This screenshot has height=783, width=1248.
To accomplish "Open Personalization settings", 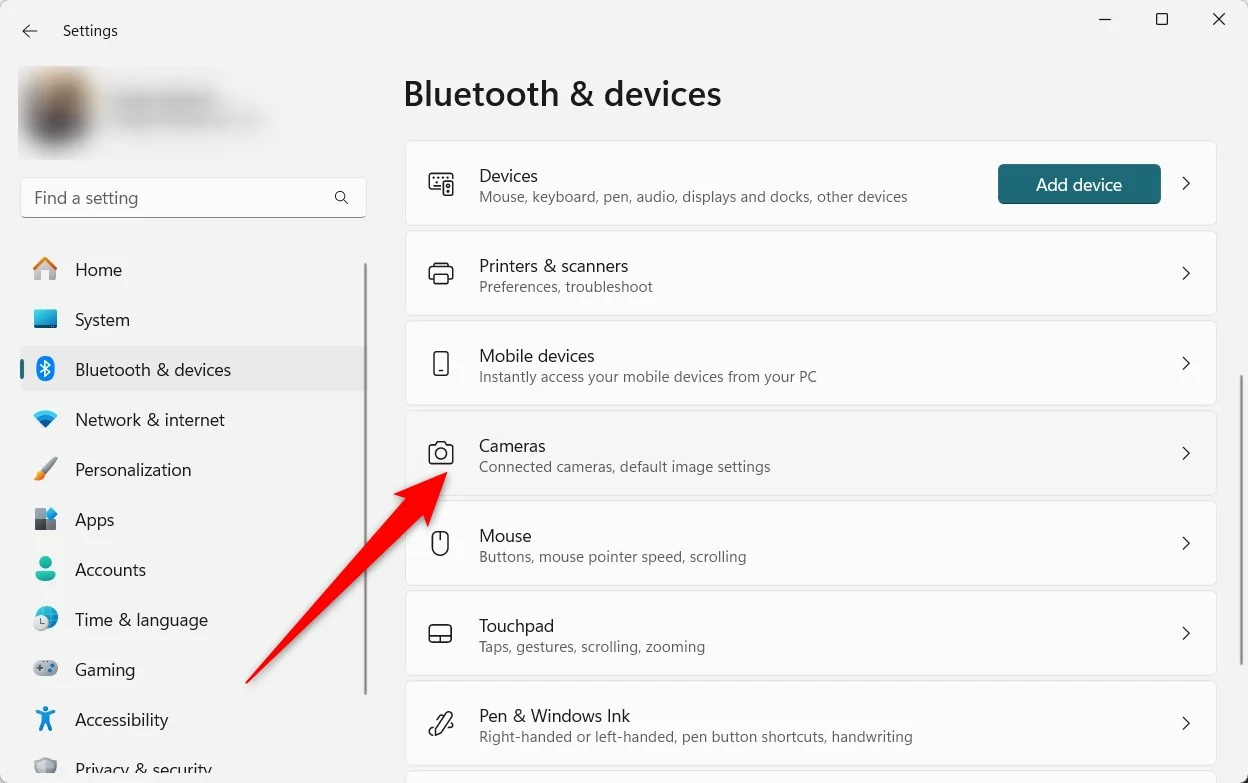I will (192, 470).
